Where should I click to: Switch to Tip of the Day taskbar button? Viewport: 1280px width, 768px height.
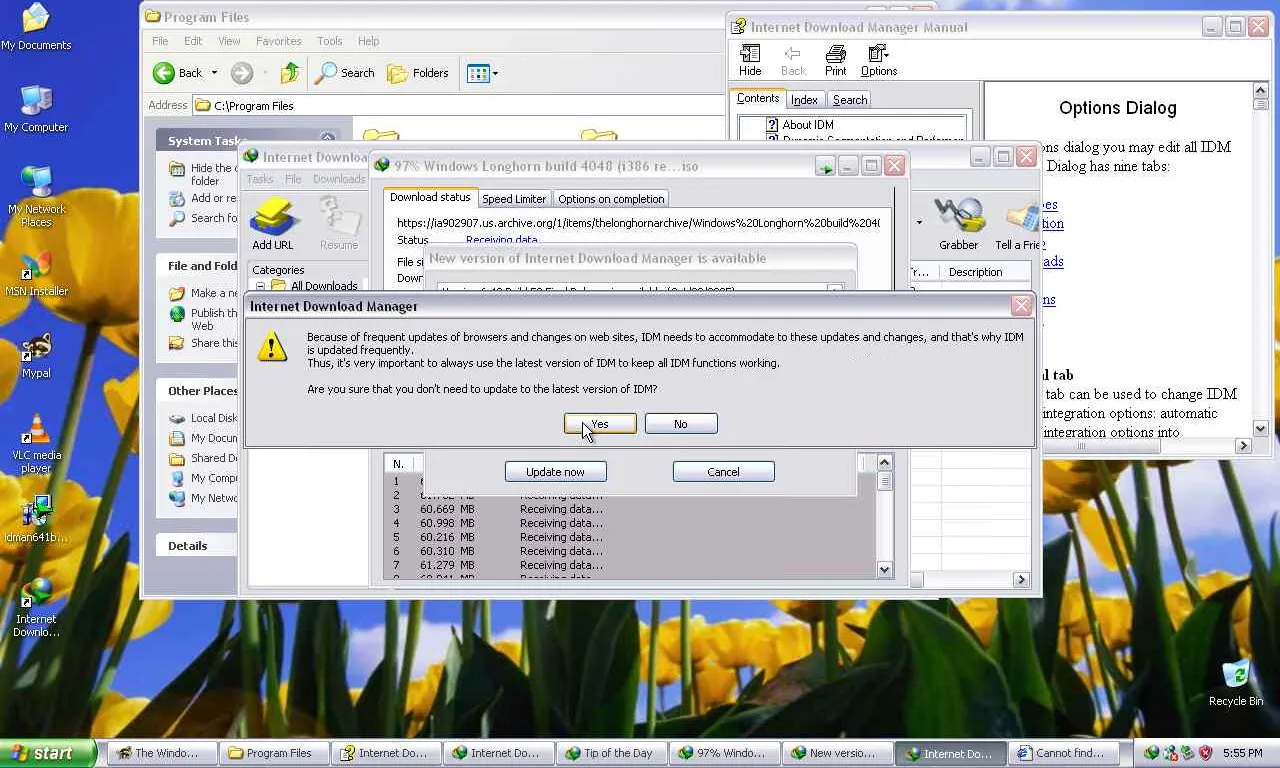[609, 753]
